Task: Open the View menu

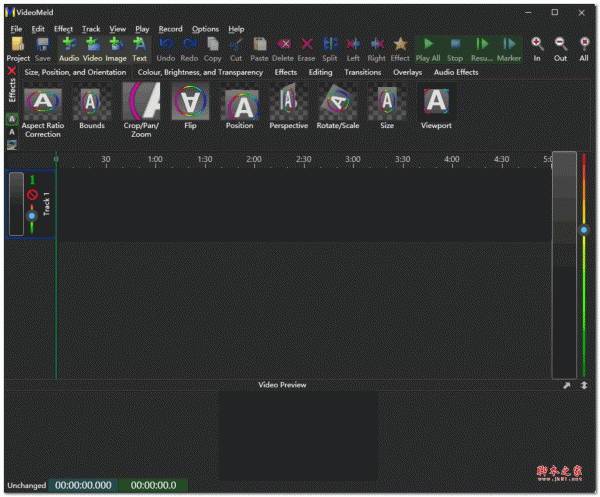Action: click(x=117, y=29)
